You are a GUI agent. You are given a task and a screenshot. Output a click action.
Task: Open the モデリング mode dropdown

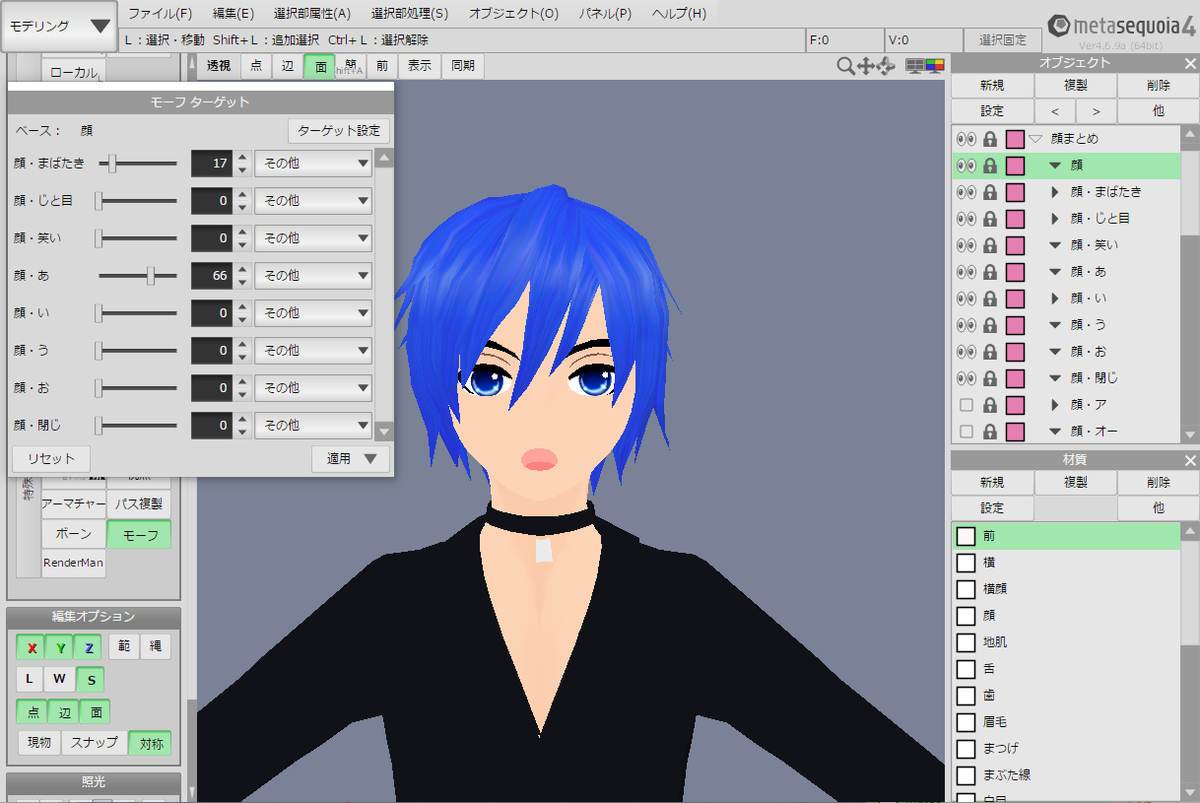point(59,26)
